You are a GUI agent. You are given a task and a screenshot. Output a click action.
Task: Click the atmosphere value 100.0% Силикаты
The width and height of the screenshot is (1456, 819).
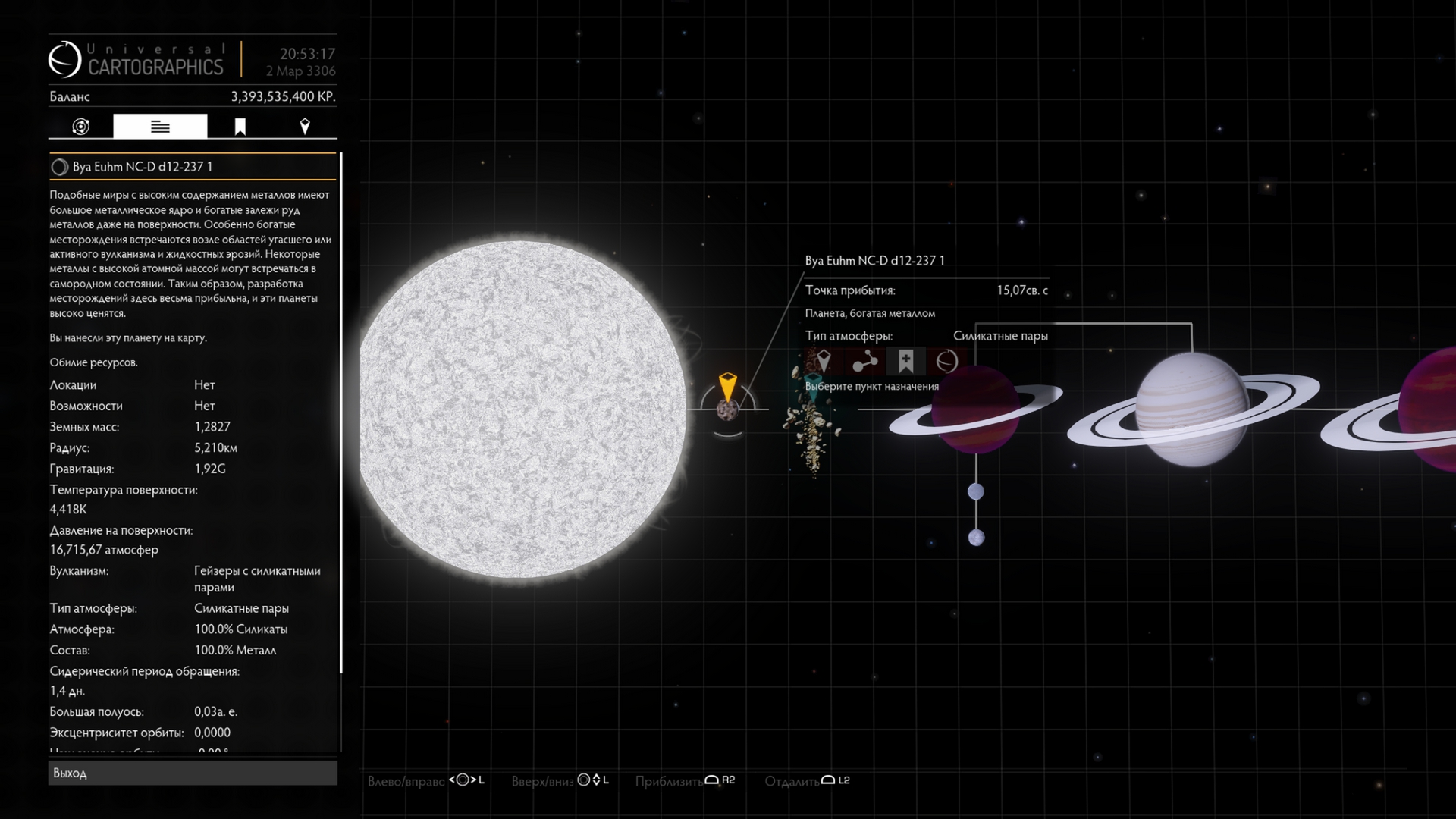coord(240,629)
